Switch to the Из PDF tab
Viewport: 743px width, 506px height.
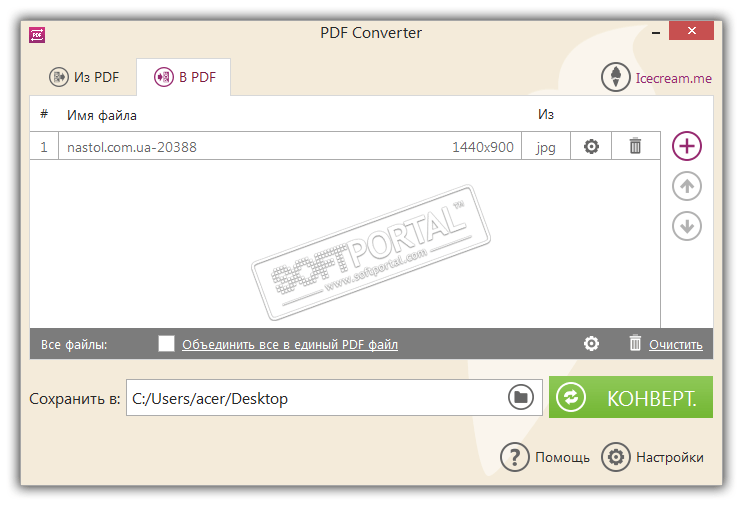click(x=84, y=77)
